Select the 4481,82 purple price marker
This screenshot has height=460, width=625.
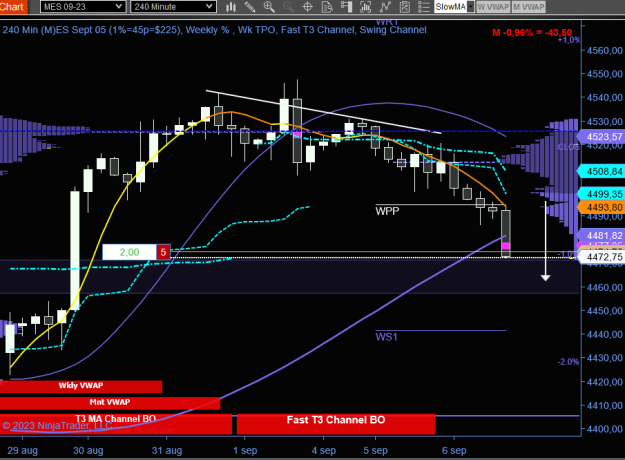601,235
